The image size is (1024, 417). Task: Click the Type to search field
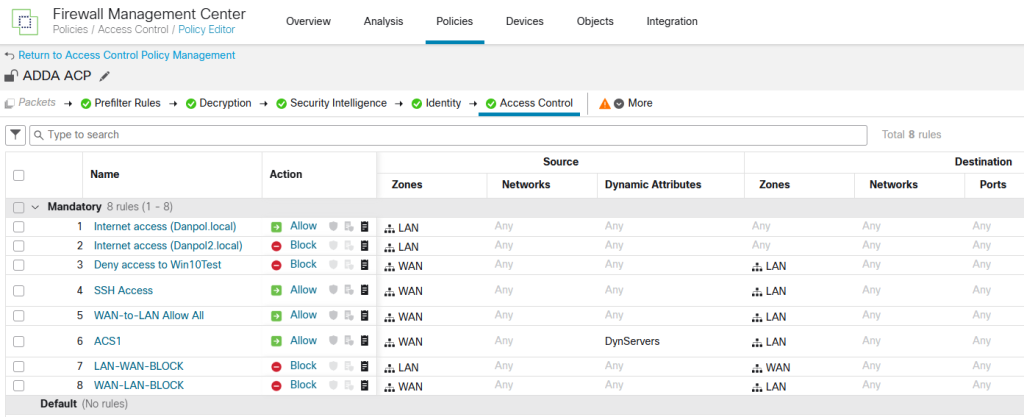point(448,135)
